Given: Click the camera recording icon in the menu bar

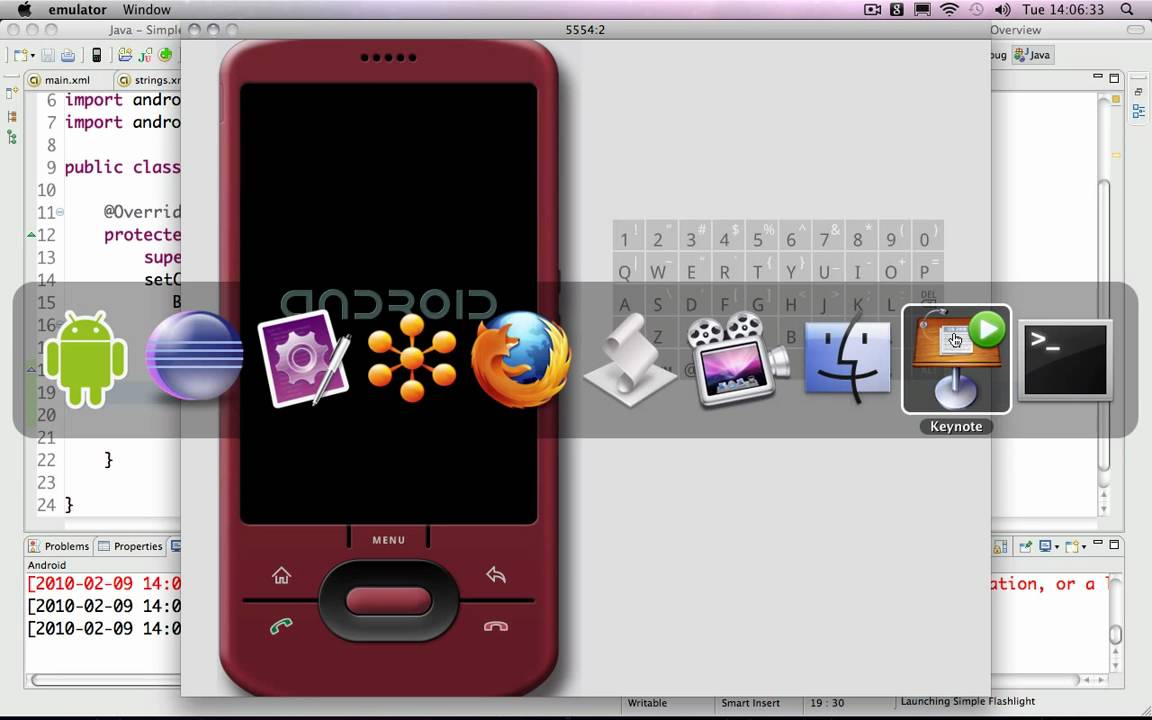Looking at the screenshot, I should tap(872, 10).
